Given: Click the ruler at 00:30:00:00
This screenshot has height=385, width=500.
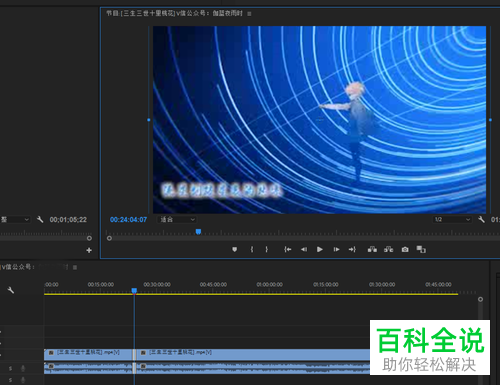Looking at the screenshot, I should pos(157,285).
